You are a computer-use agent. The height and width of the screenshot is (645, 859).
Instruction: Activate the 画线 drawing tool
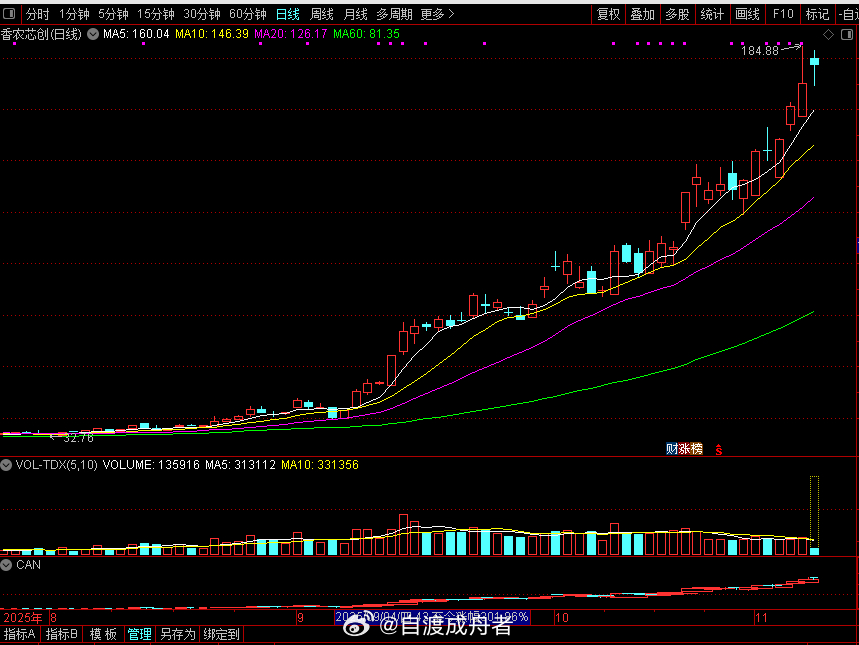747,14
